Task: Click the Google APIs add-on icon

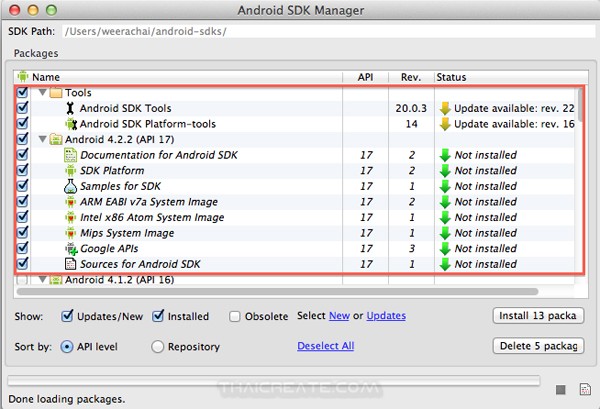Action: click(x=71, y=249)
